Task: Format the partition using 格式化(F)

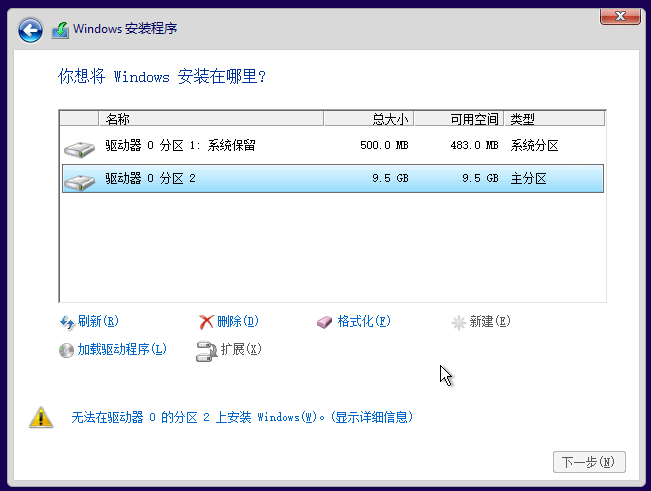Action: pos(364,321)
